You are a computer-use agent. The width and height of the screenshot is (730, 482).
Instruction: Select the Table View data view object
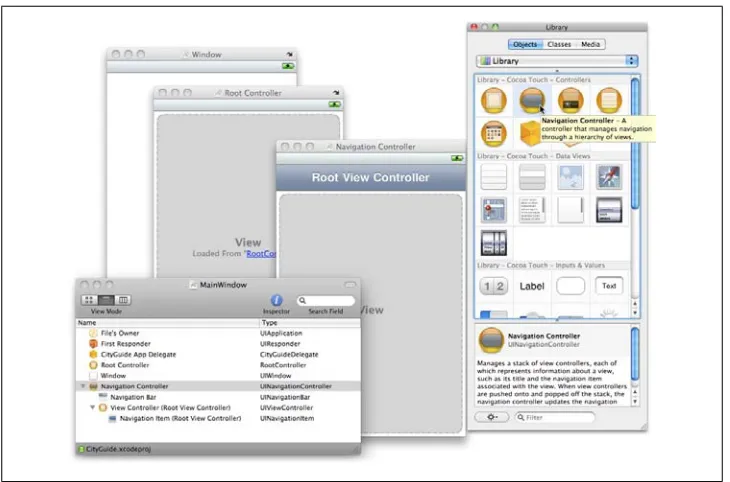pyautogui.click(x=493, y=177)
